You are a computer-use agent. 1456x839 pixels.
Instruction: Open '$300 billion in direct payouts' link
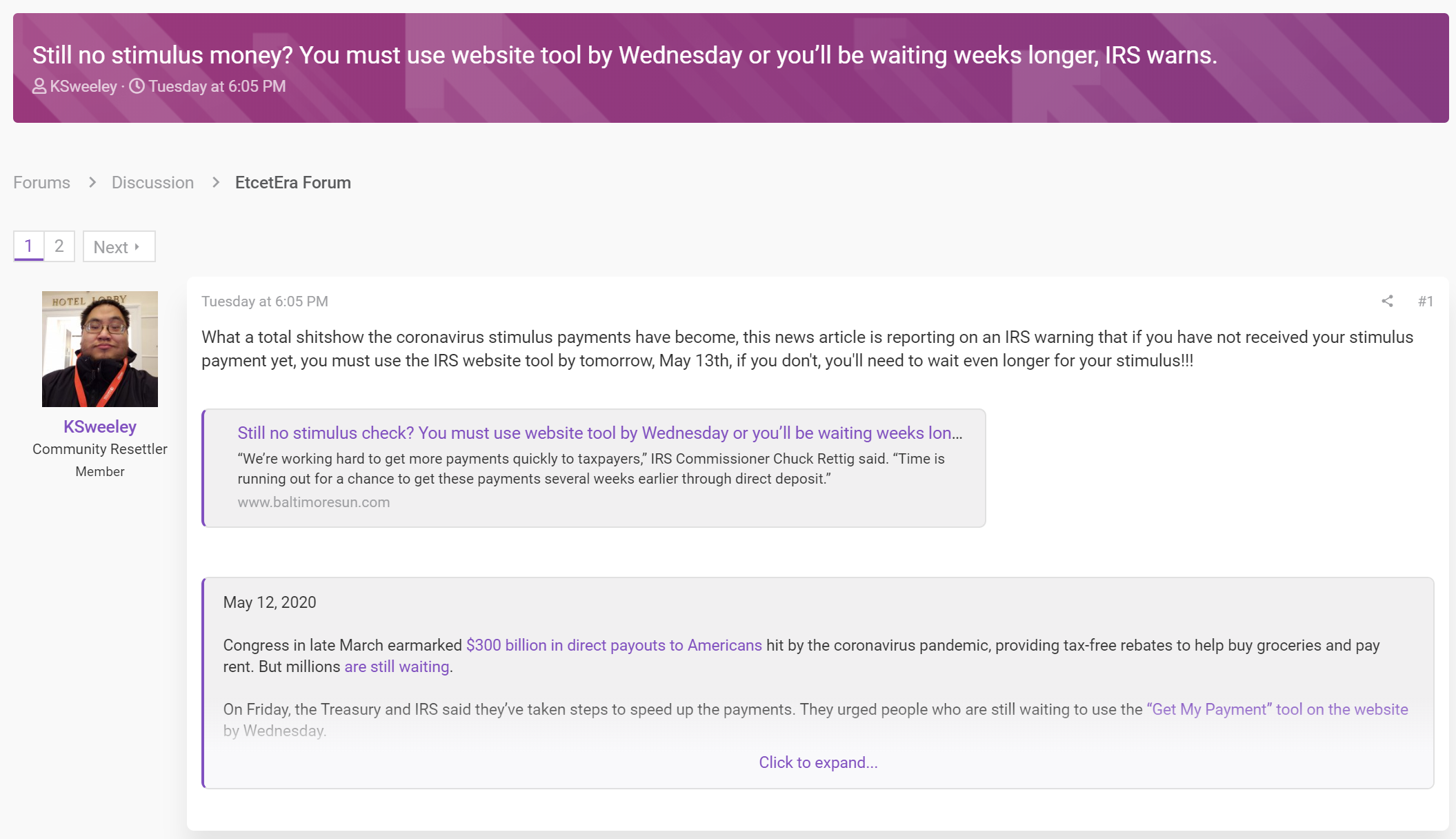[614, 645]
